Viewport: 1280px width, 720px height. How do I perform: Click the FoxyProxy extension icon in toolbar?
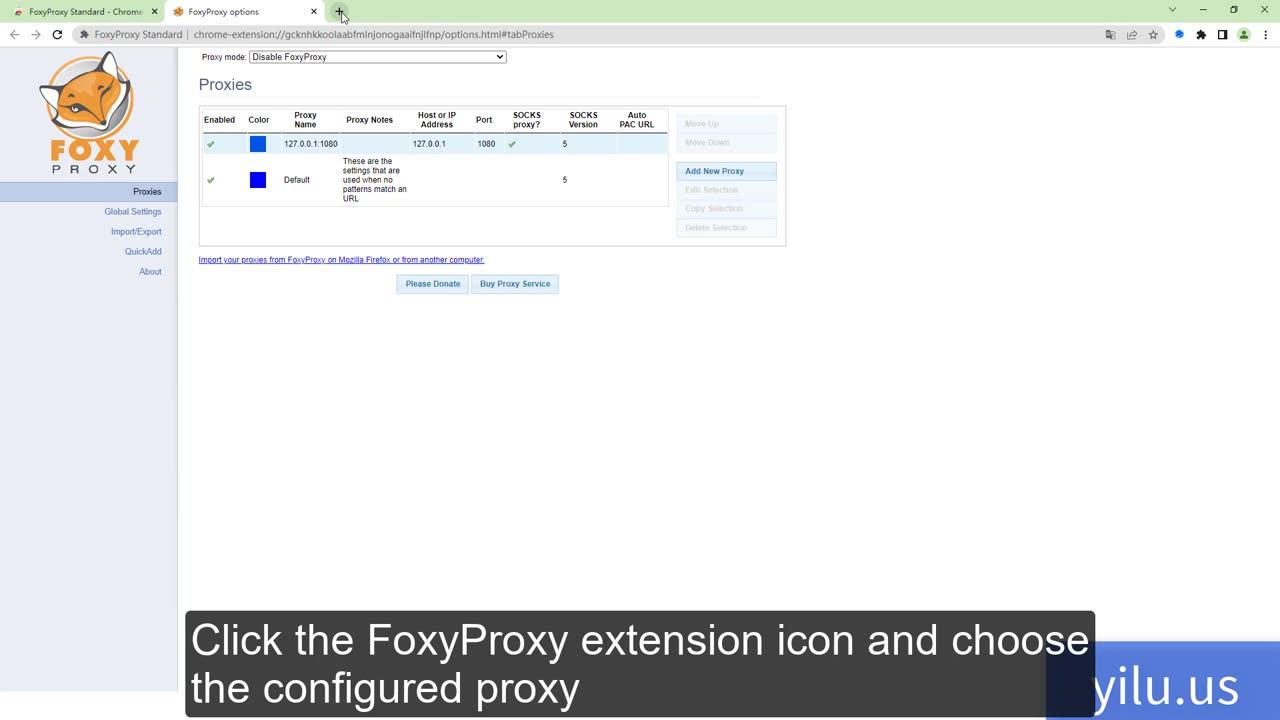coord(1179,34)
